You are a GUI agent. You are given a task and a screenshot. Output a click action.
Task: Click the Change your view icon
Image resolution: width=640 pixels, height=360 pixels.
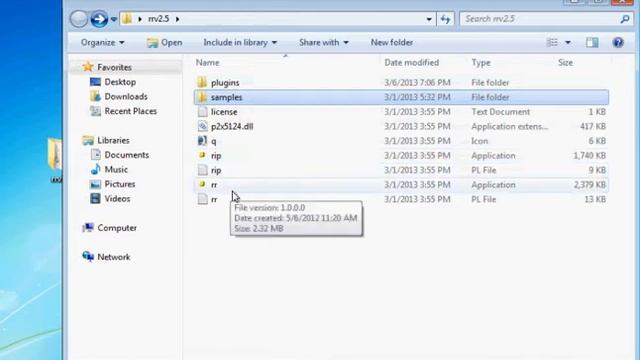tap(552, 42)
